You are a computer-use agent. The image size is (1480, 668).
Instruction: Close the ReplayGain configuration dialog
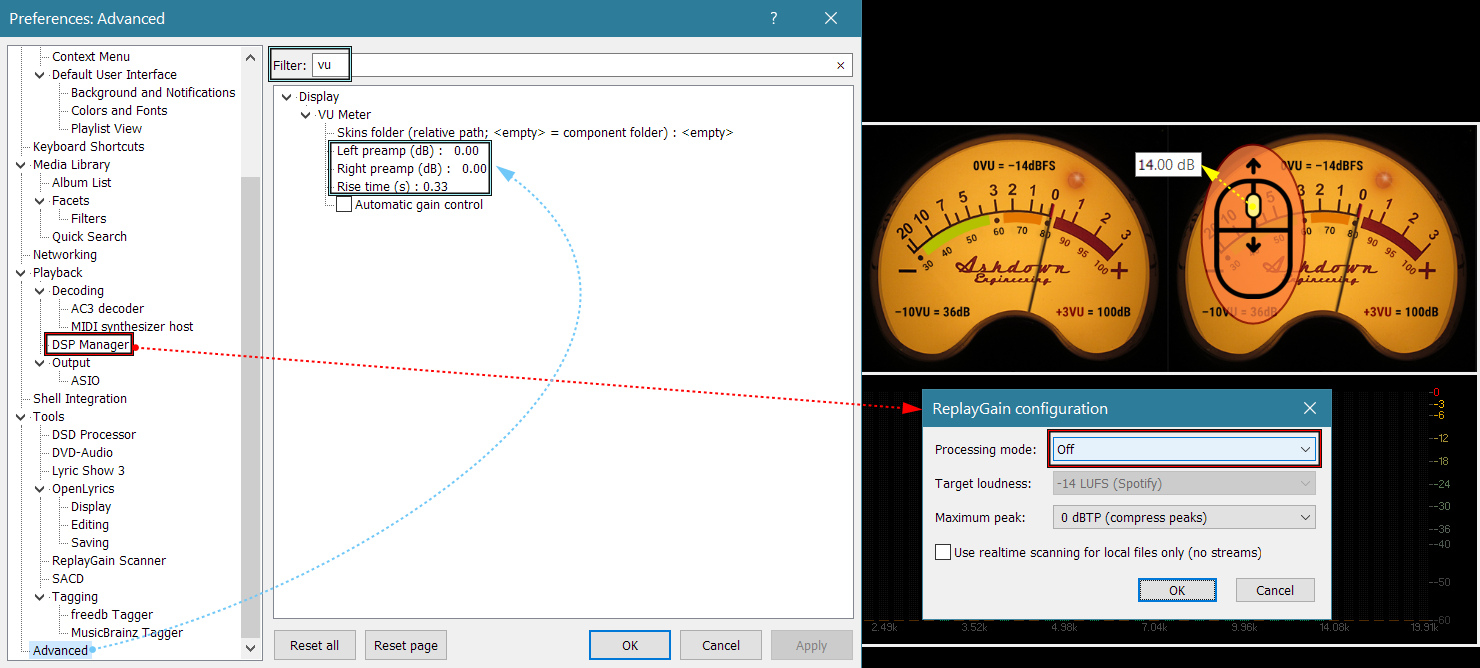[x=1310, y=408]
